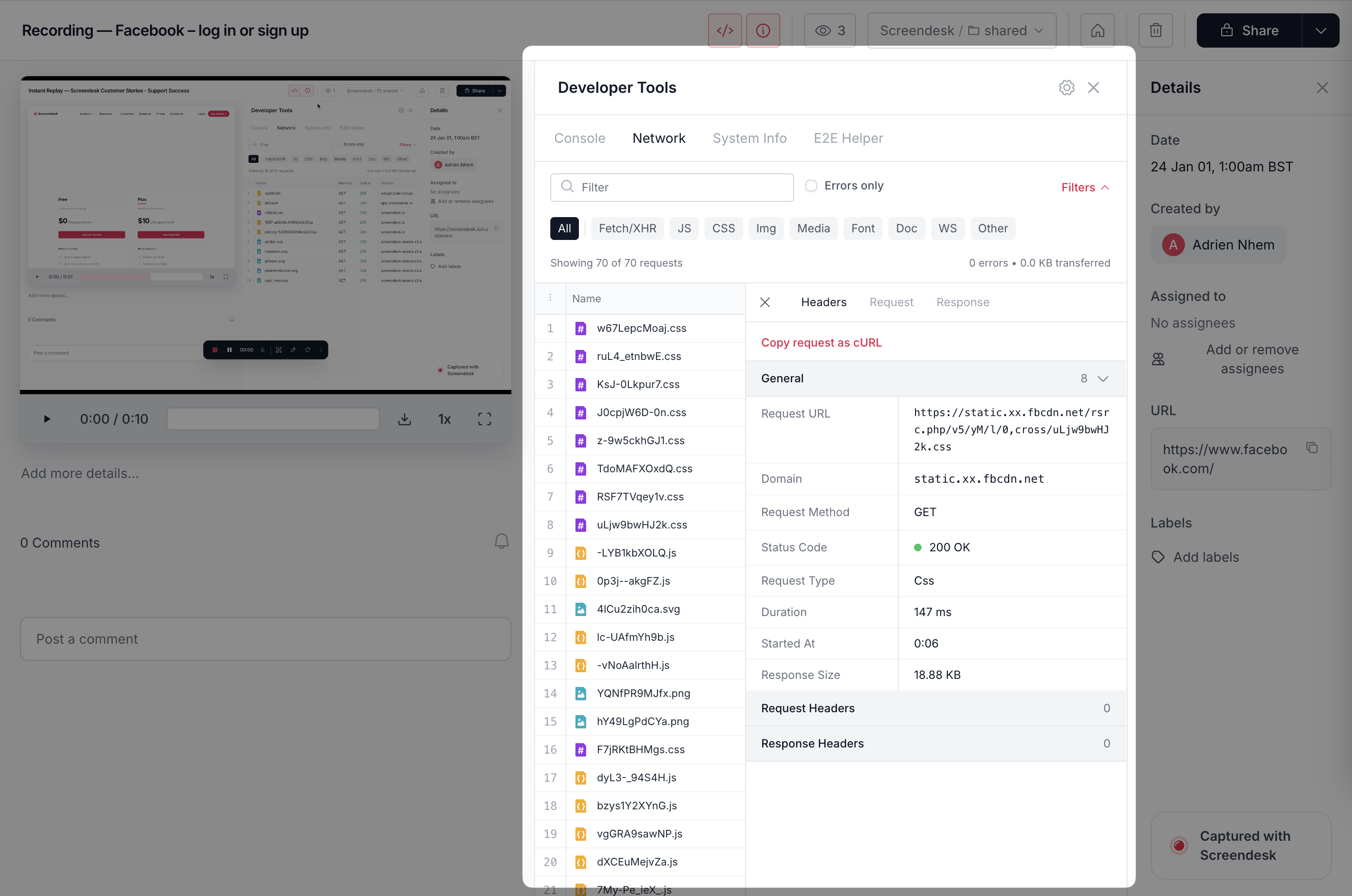Open Developer Tools settings gear
This screenshot has height=896, width=1352.
[1066, 88]
